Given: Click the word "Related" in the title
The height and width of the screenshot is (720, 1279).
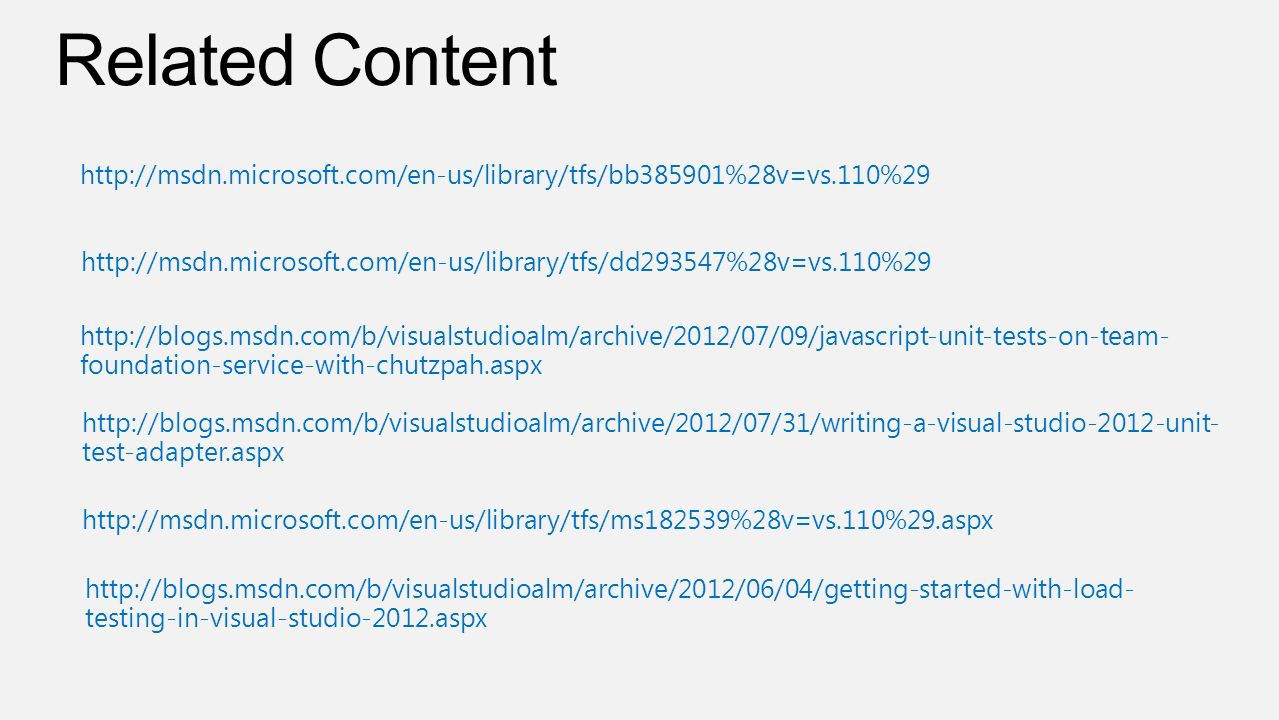Looking at the screenshot, I should (x=171, y=60).
